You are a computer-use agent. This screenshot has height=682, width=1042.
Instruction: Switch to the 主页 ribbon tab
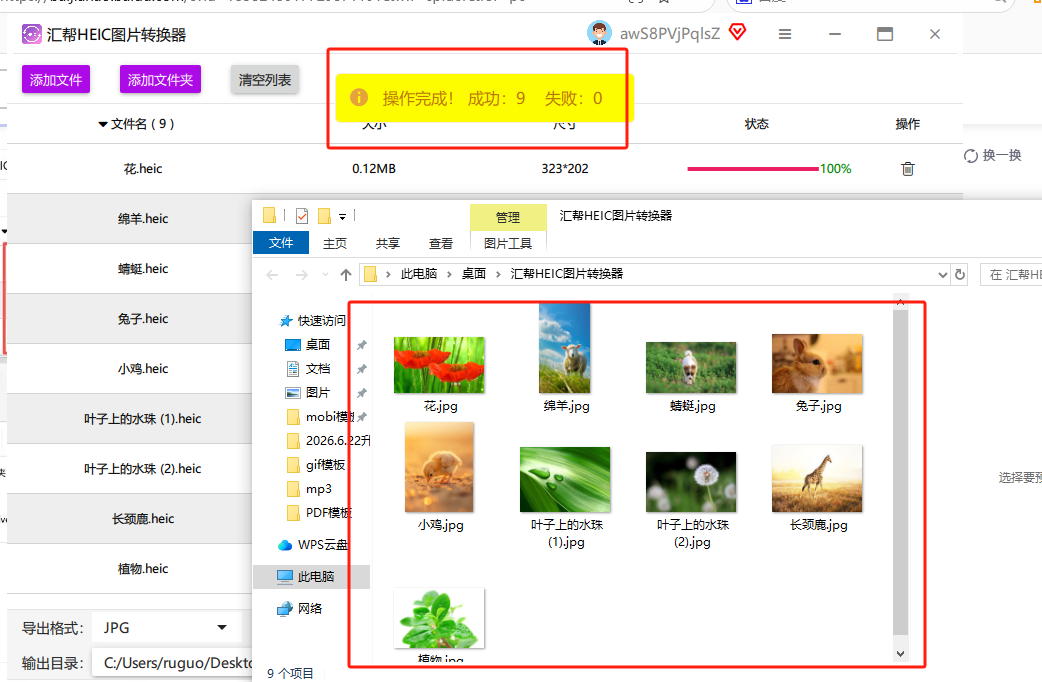point(335,243)
